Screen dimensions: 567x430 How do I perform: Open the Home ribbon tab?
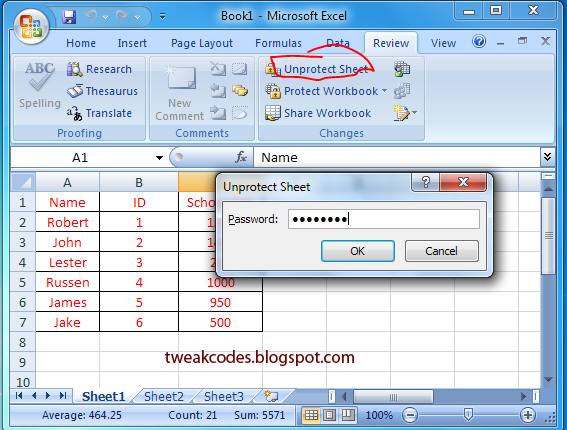click(81, 43)
